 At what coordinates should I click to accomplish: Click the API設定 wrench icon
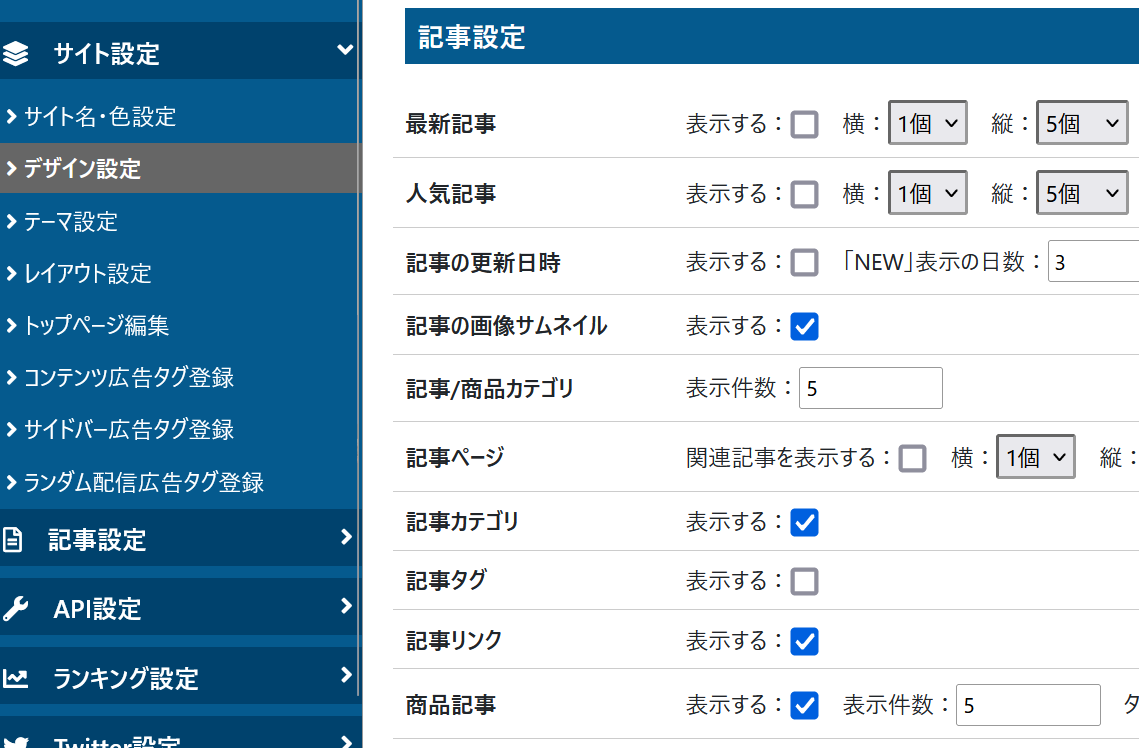click(15, 609)
